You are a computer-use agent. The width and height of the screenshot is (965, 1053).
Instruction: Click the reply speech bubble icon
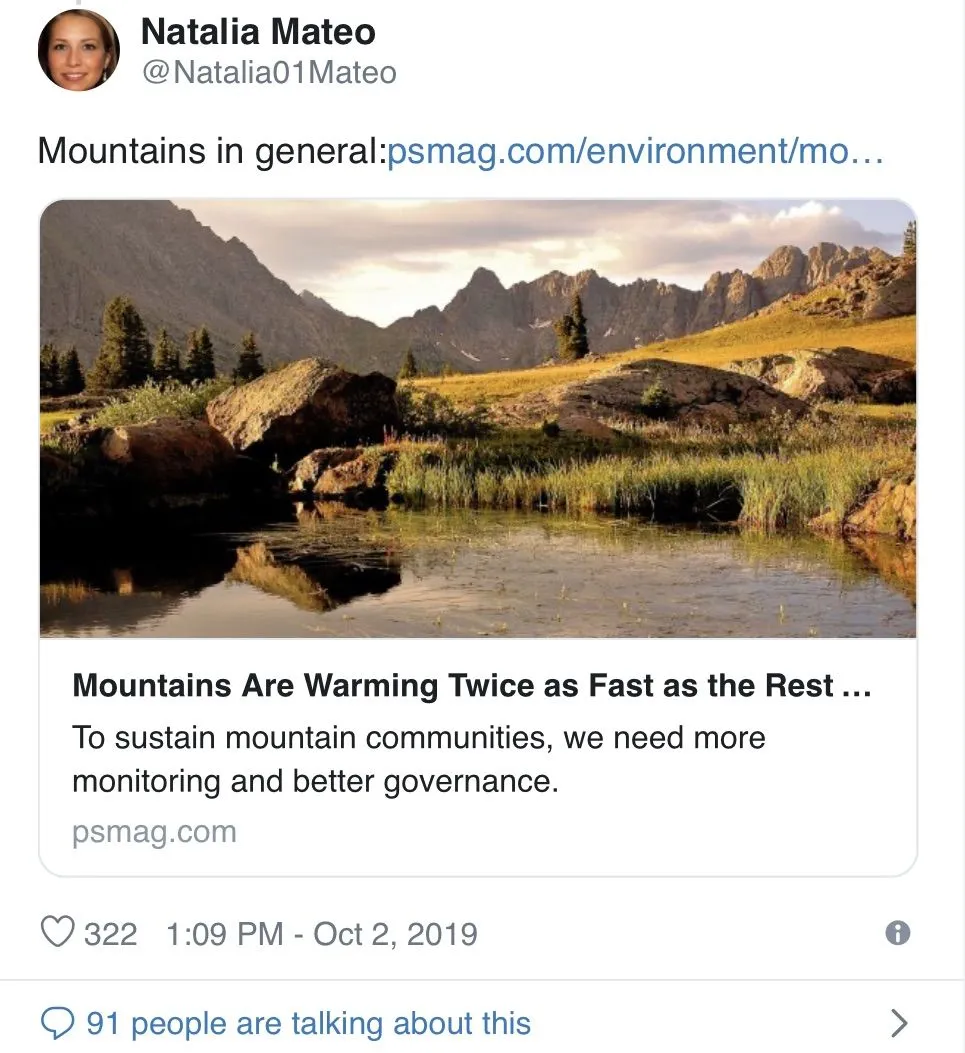click(57, 1023)
